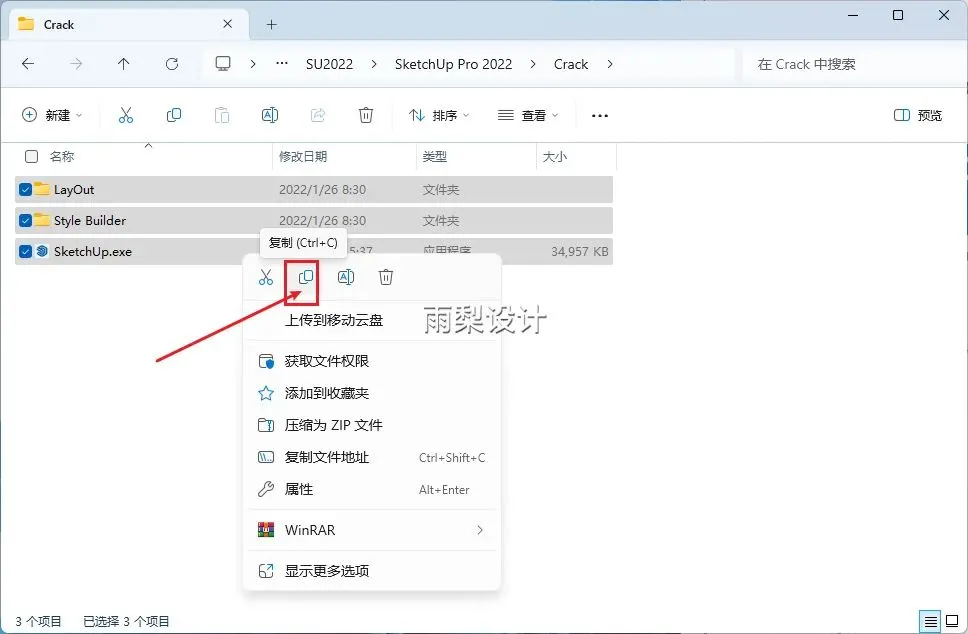The image size is (968, 634).
Task: Click the Style Builder folder icon
Action: [42, 220]
